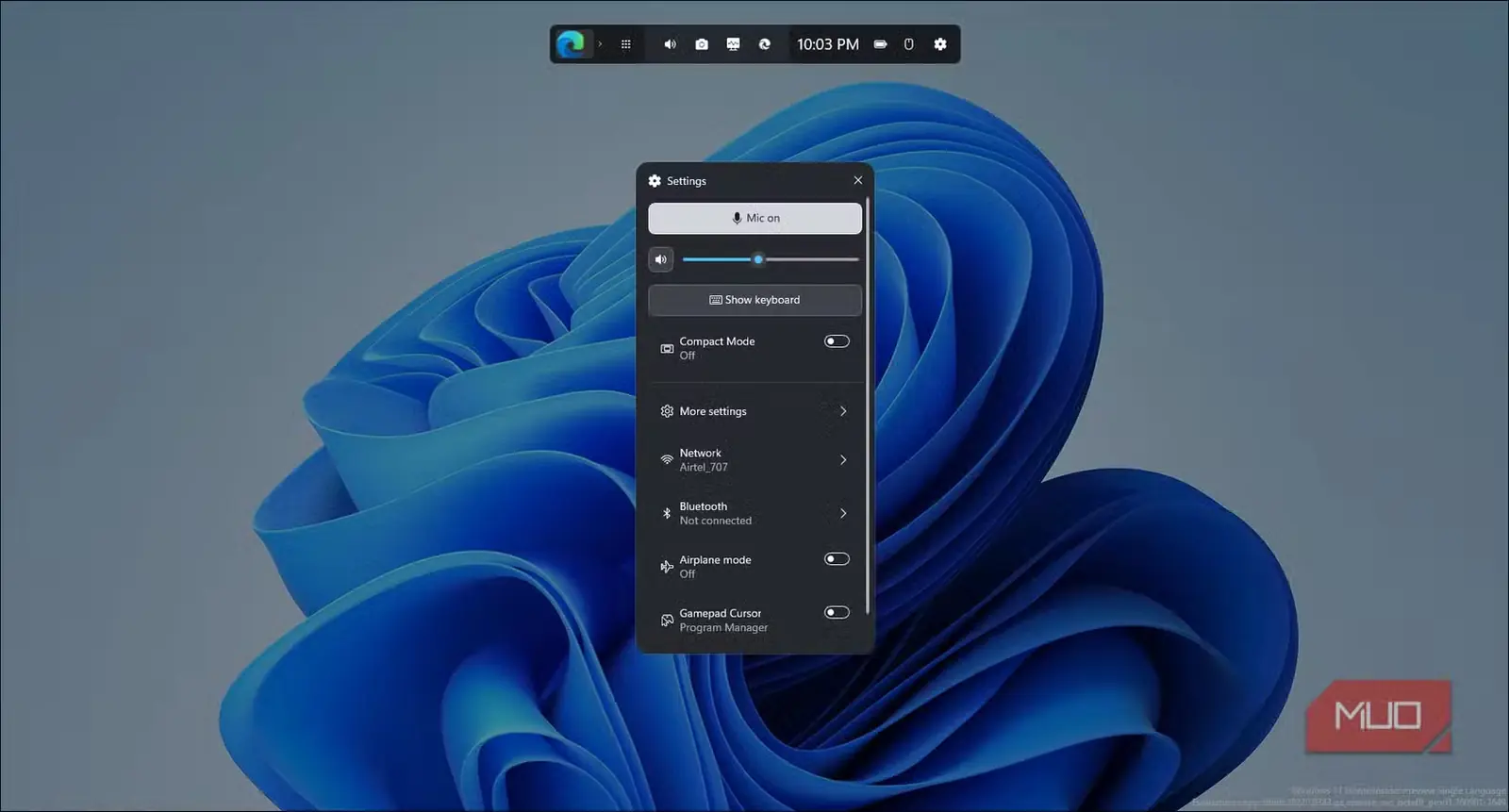The image size is (1509, 812).
Task: Toggle the Compact Mode switch
Action: pyautogui.click(x=837, y=341)
